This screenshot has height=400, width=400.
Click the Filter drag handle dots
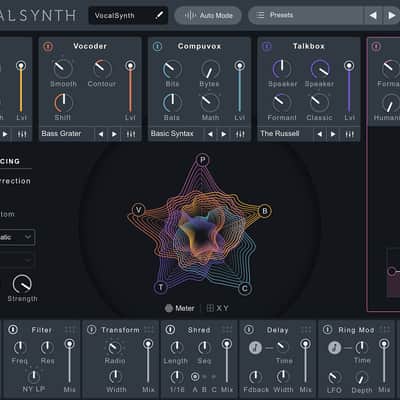[70, 330]
